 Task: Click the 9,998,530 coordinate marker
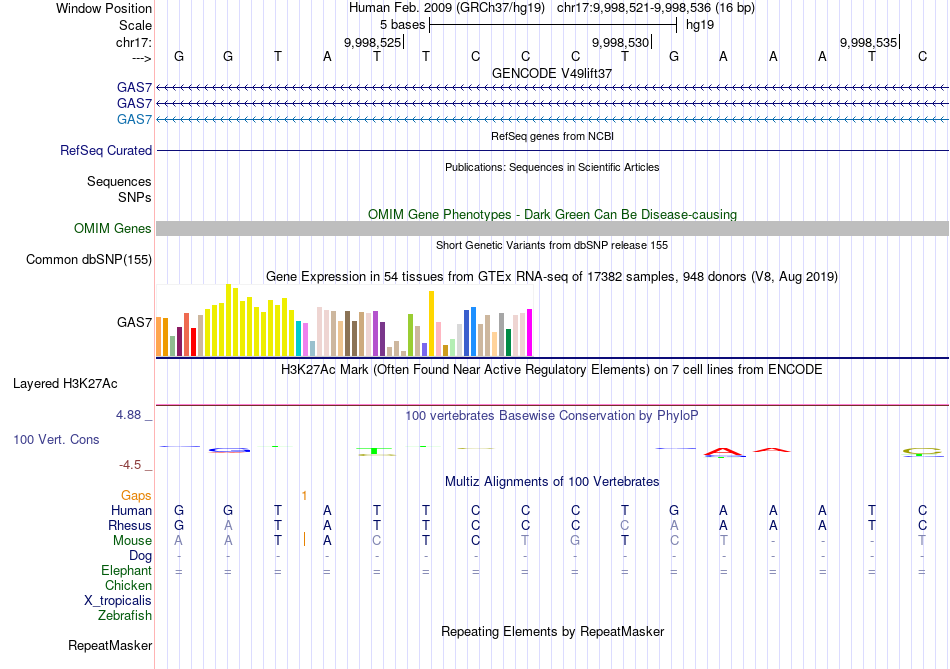[x=620, y=42]
